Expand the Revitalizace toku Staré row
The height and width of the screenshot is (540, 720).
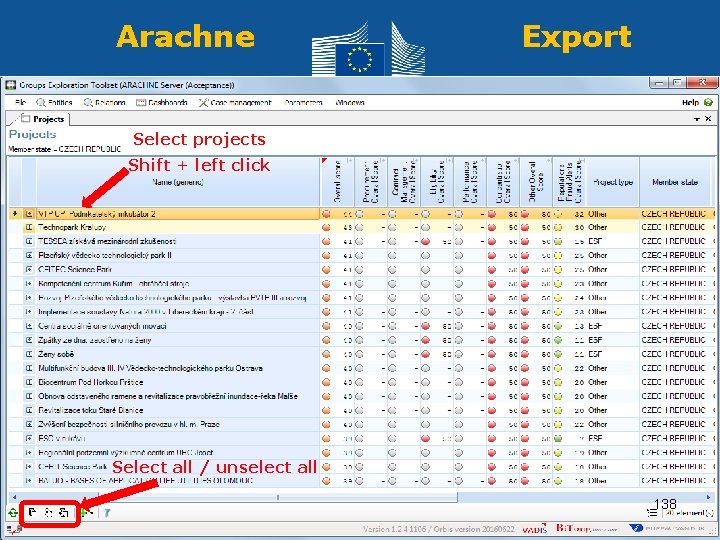pyautogui.click(x=29, y=411)
